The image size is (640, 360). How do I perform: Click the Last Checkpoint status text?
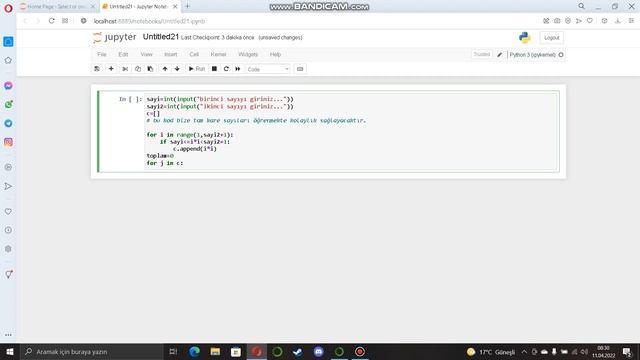[218, 38]
